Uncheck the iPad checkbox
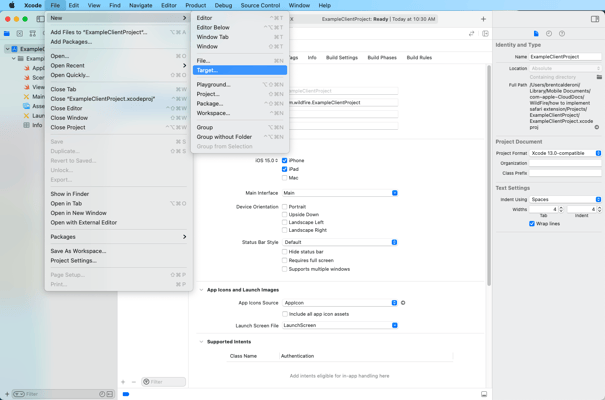 [x=284, y=169]
